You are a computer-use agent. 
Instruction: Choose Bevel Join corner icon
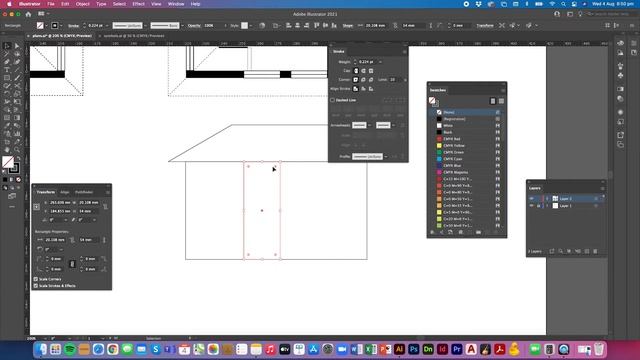pyautogui.click(x=371, y=80)
